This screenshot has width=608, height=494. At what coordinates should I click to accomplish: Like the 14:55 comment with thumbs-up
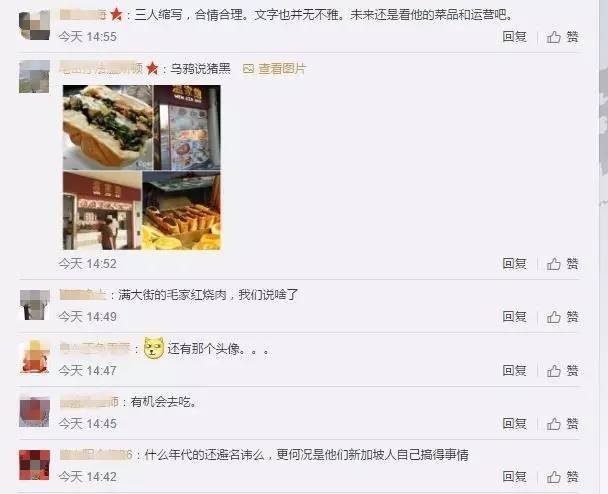click(562, 37)
